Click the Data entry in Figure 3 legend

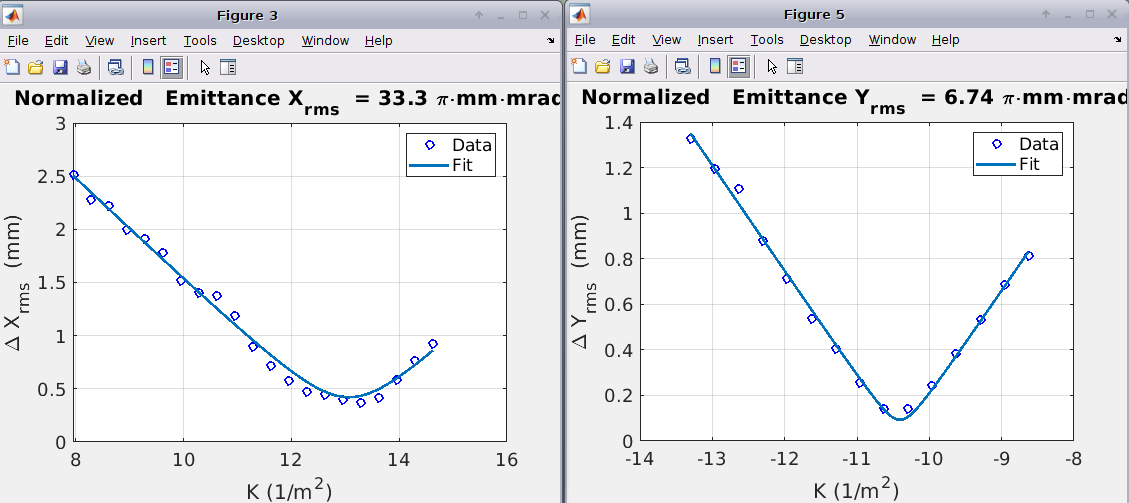click(471, 145)
